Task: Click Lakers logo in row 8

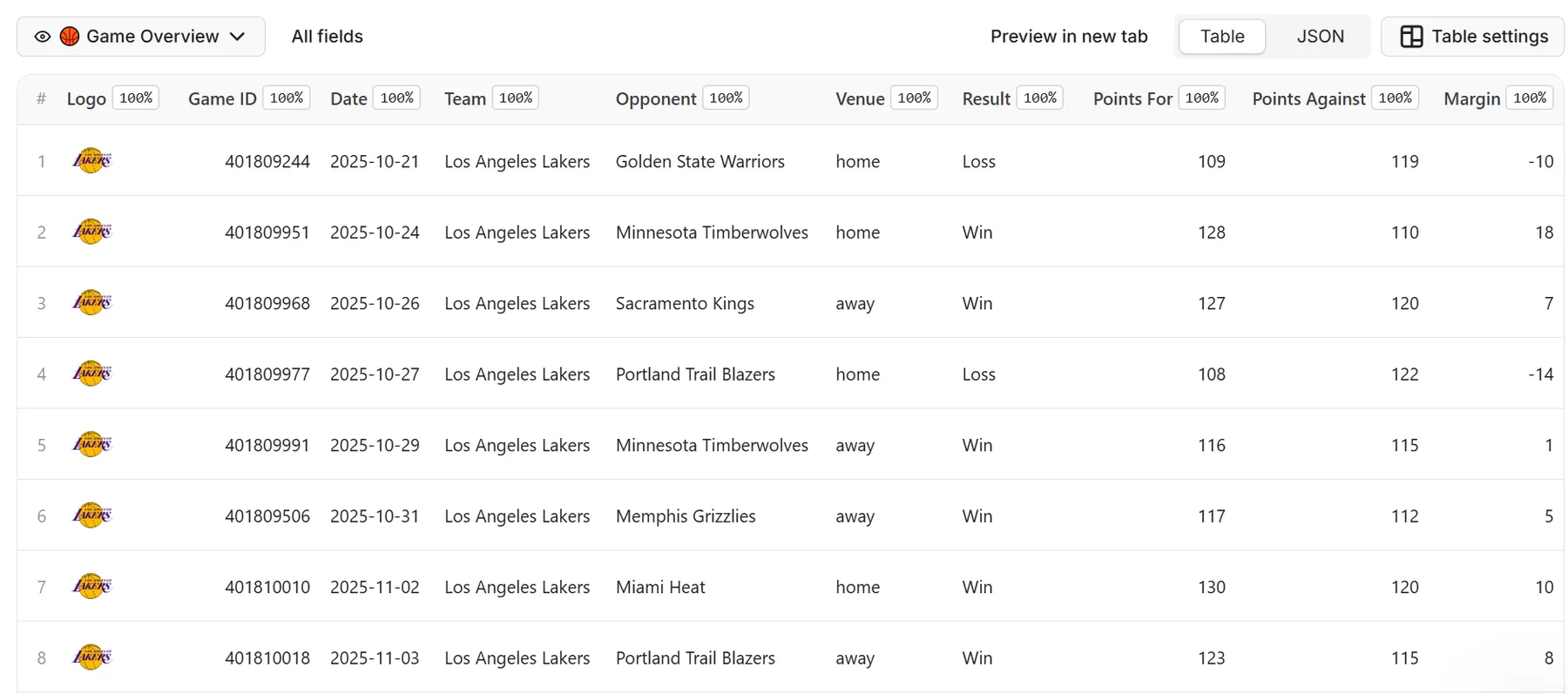Action: (91, 657)
